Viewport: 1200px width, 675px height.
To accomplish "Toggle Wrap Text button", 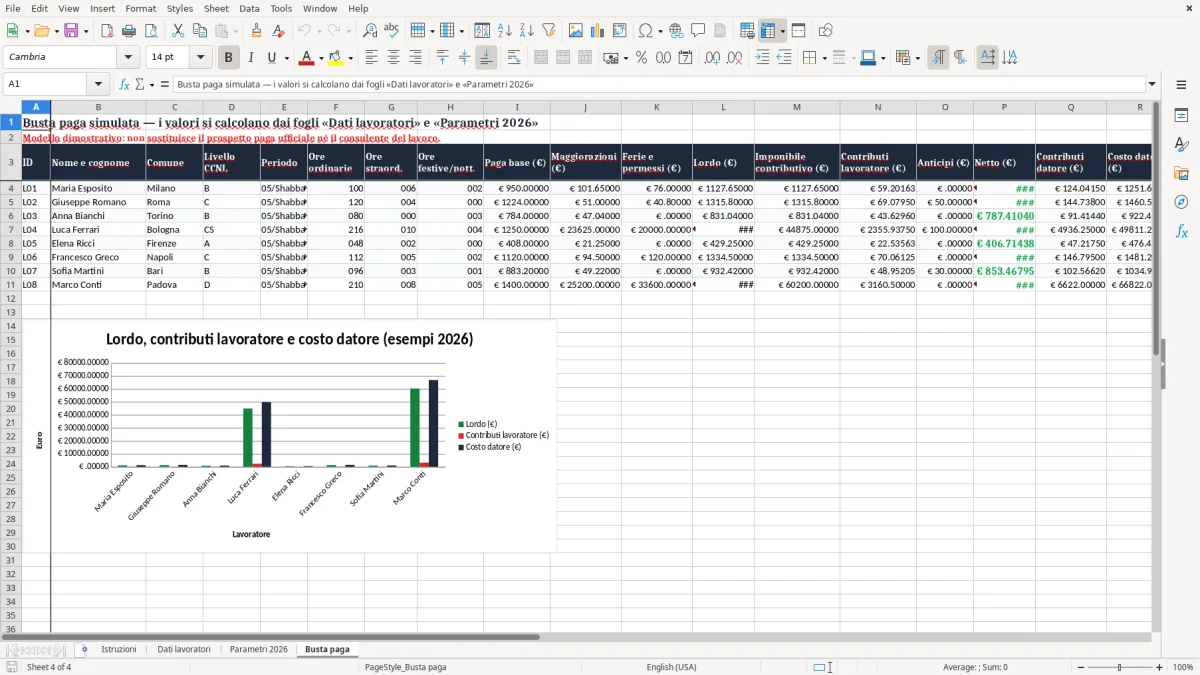I will pyautogui.click(x=514, y=58).
